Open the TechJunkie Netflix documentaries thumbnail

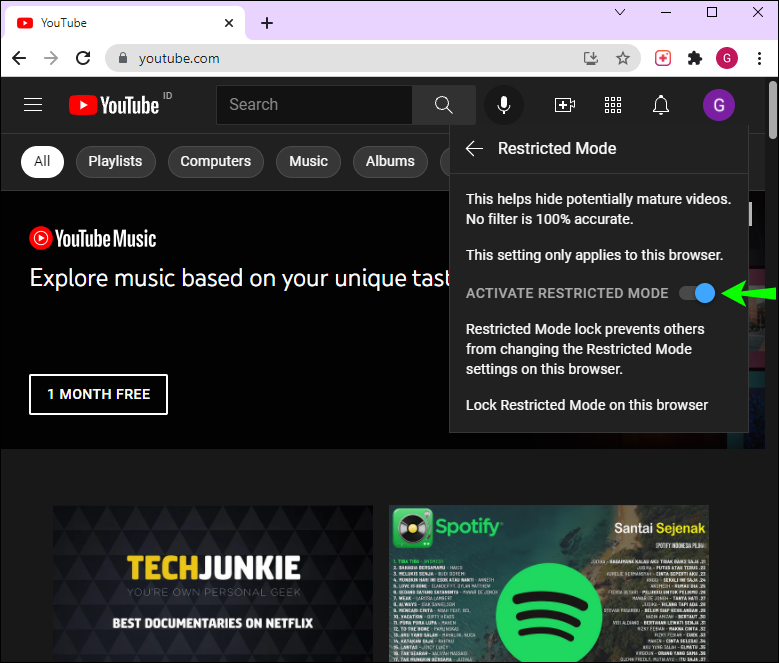(213, 584)
